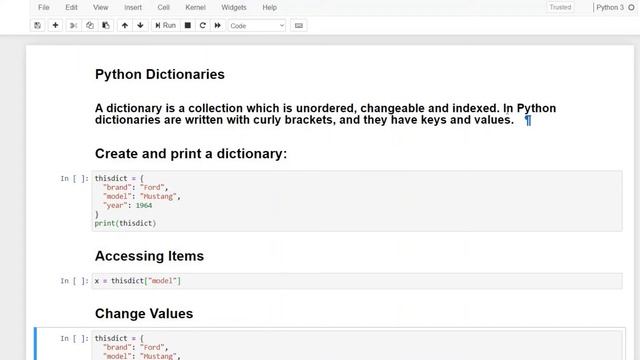Cut selected cells with scissors icon
This screenshot has width=640, height=360.
pyautogui.click(x=73, y=25)
